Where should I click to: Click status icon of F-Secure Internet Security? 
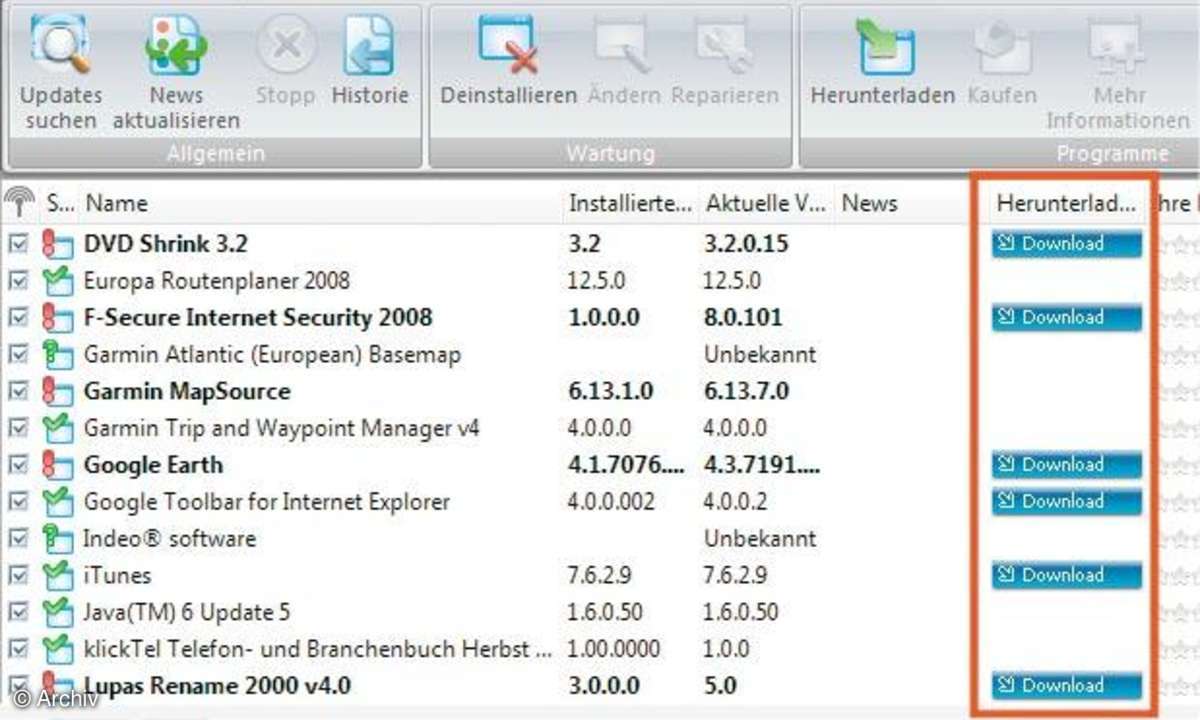coord(58,318)
